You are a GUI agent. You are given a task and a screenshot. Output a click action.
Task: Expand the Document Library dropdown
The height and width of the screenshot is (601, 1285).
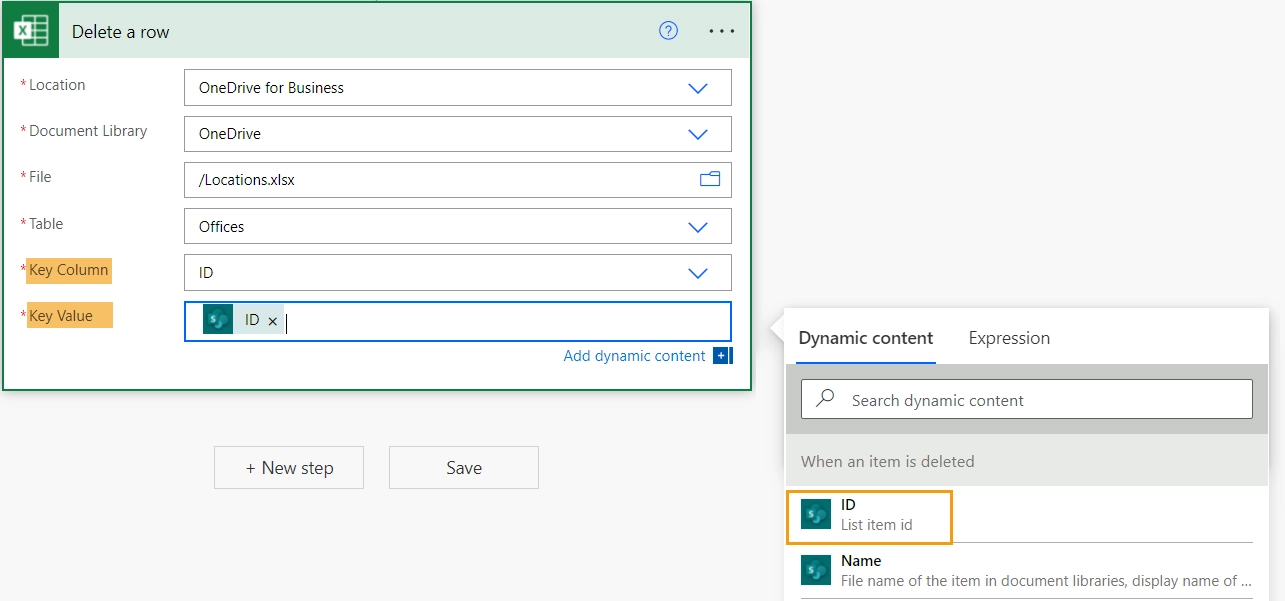(x=698, y=134)
